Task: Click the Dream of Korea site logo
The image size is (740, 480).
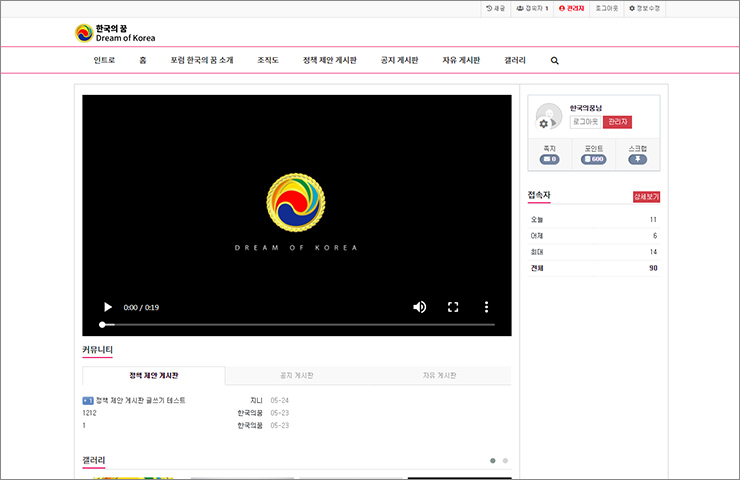Action: [x=115, y=33]
